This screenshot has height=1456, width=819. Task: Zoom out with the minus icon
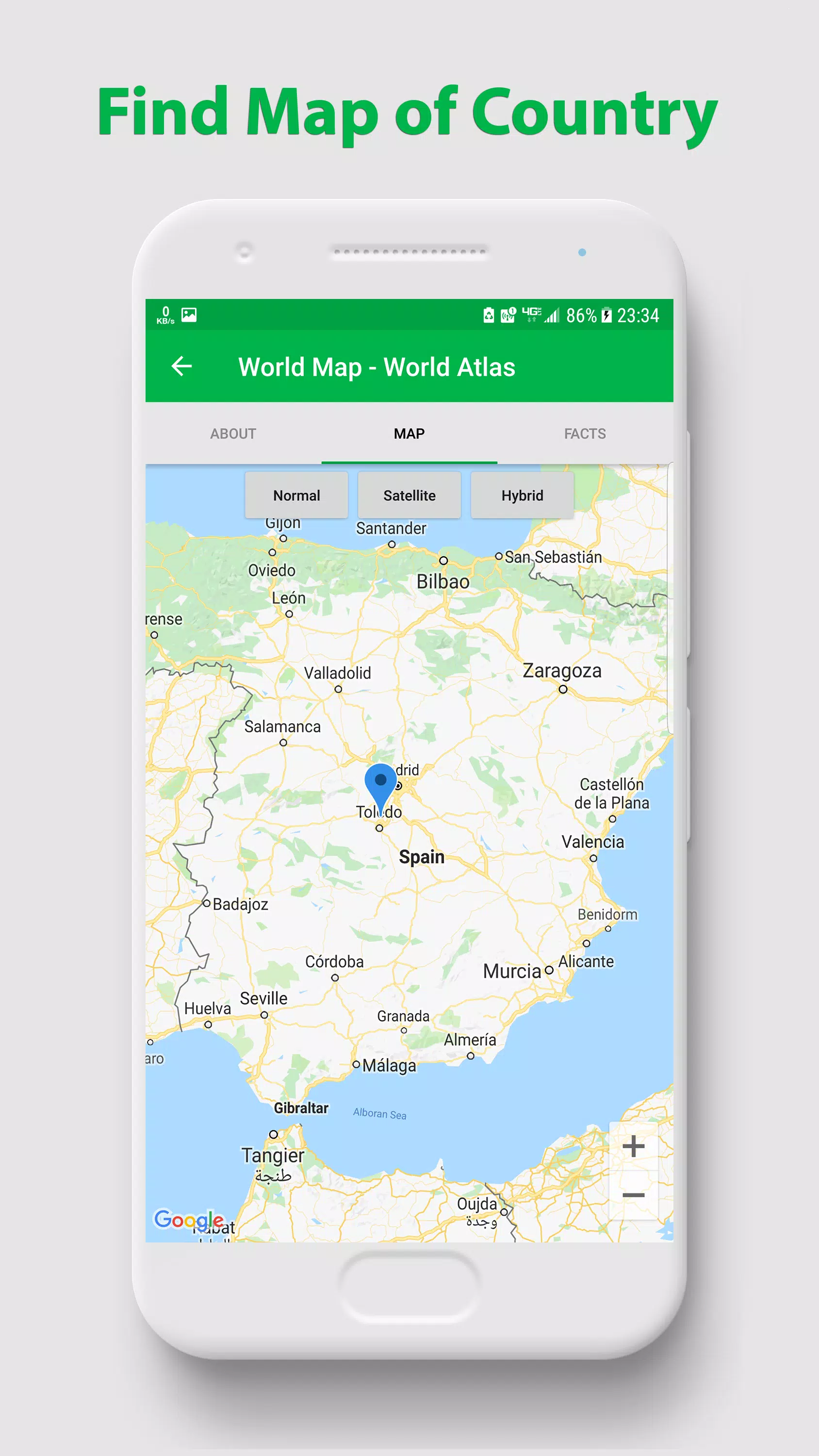coord(633,1195)
